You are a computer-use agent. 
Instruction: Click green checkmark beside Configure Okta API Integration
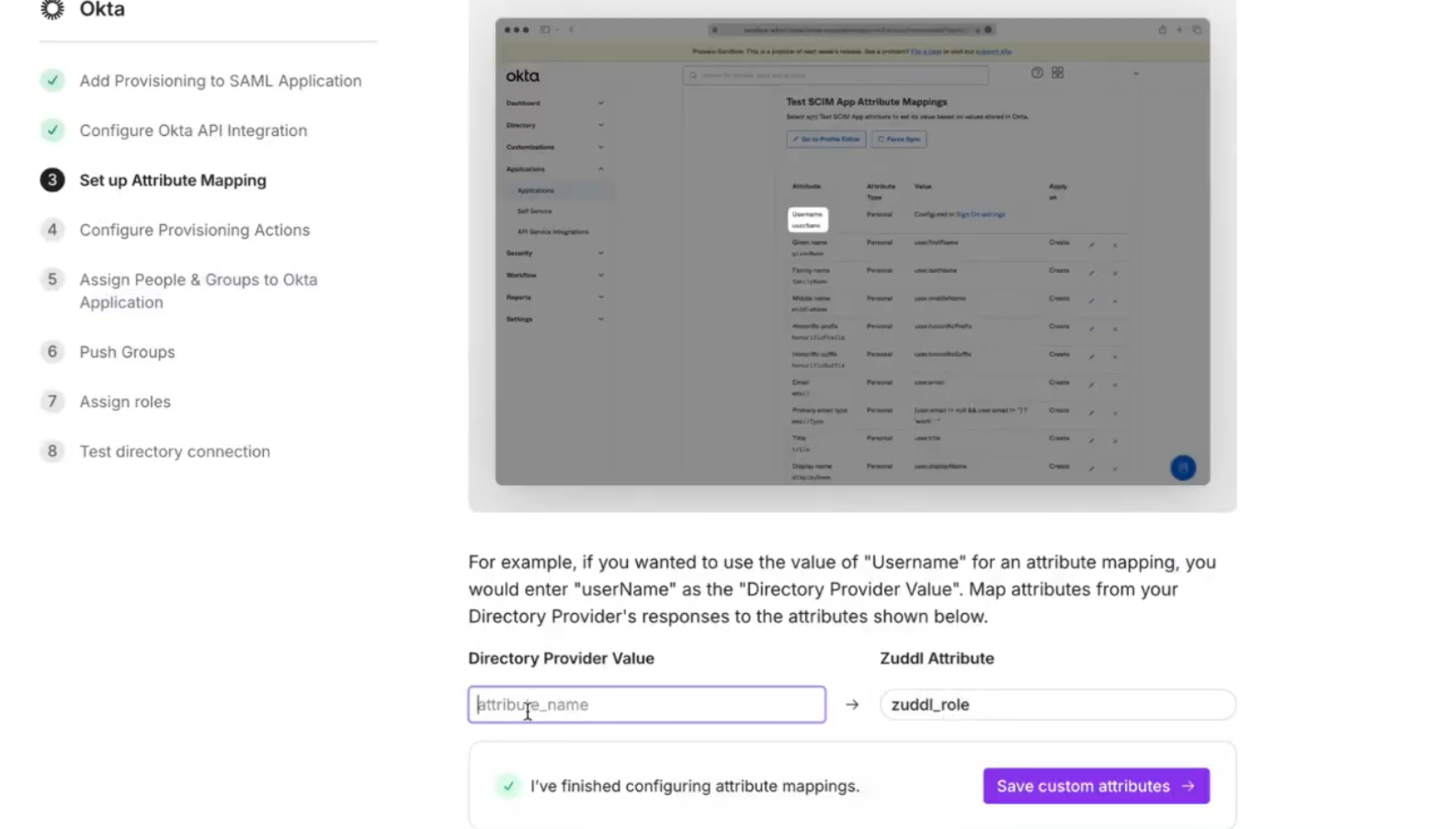pos(52,131)
